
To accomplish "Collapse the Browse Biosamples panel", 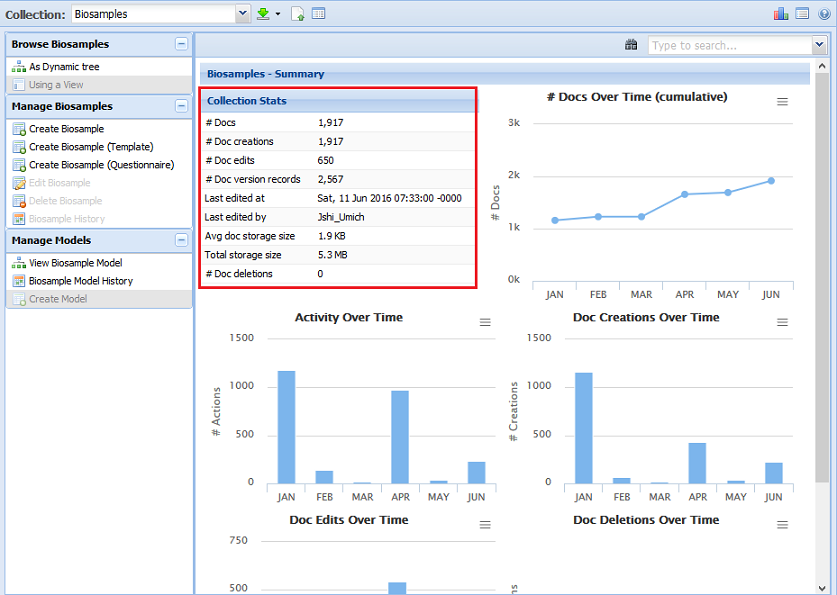I will (x=181, y=44).
